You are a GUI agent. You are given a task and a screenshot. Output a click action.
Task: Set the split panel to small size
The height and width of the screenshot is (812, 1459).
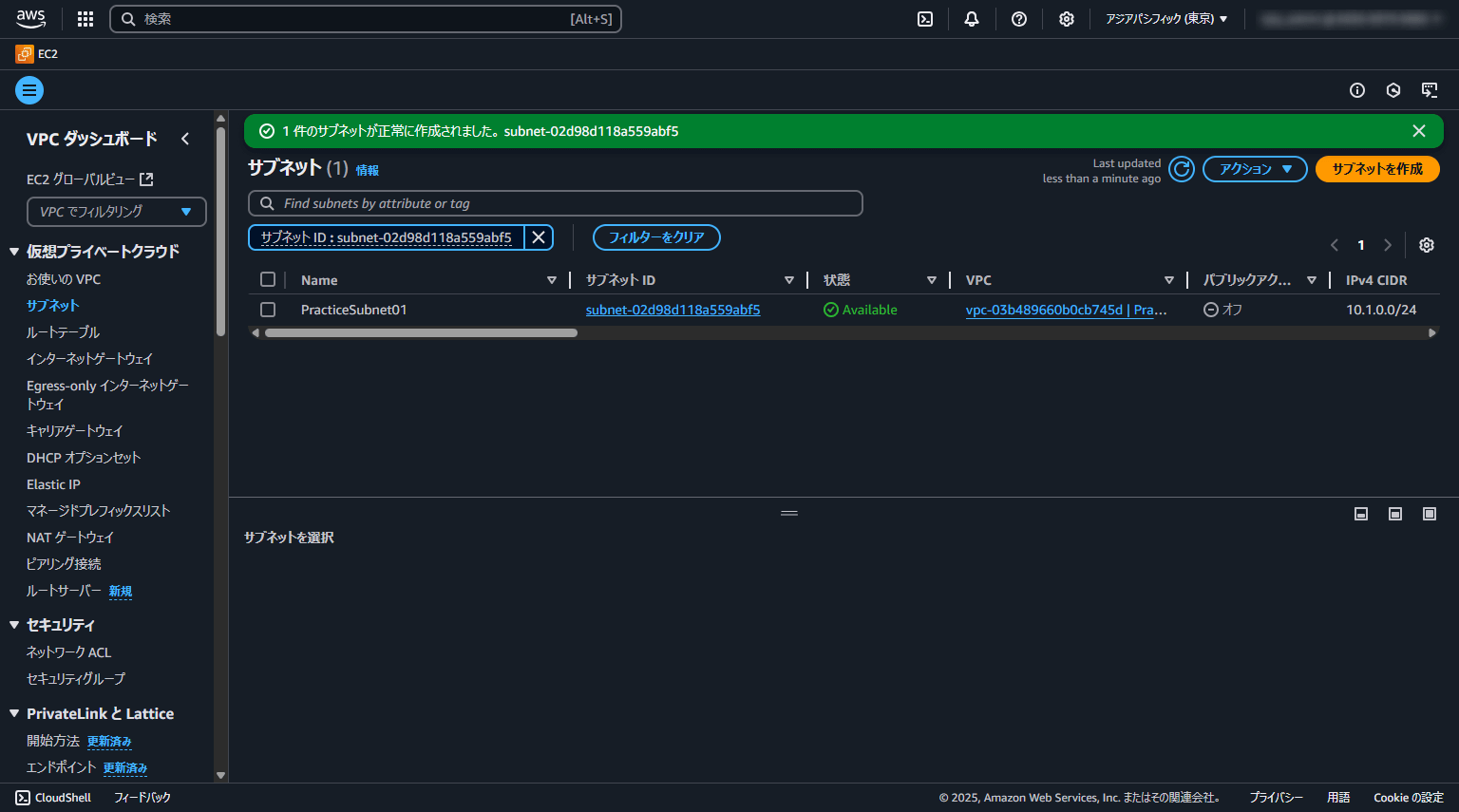coord(1361,514)
